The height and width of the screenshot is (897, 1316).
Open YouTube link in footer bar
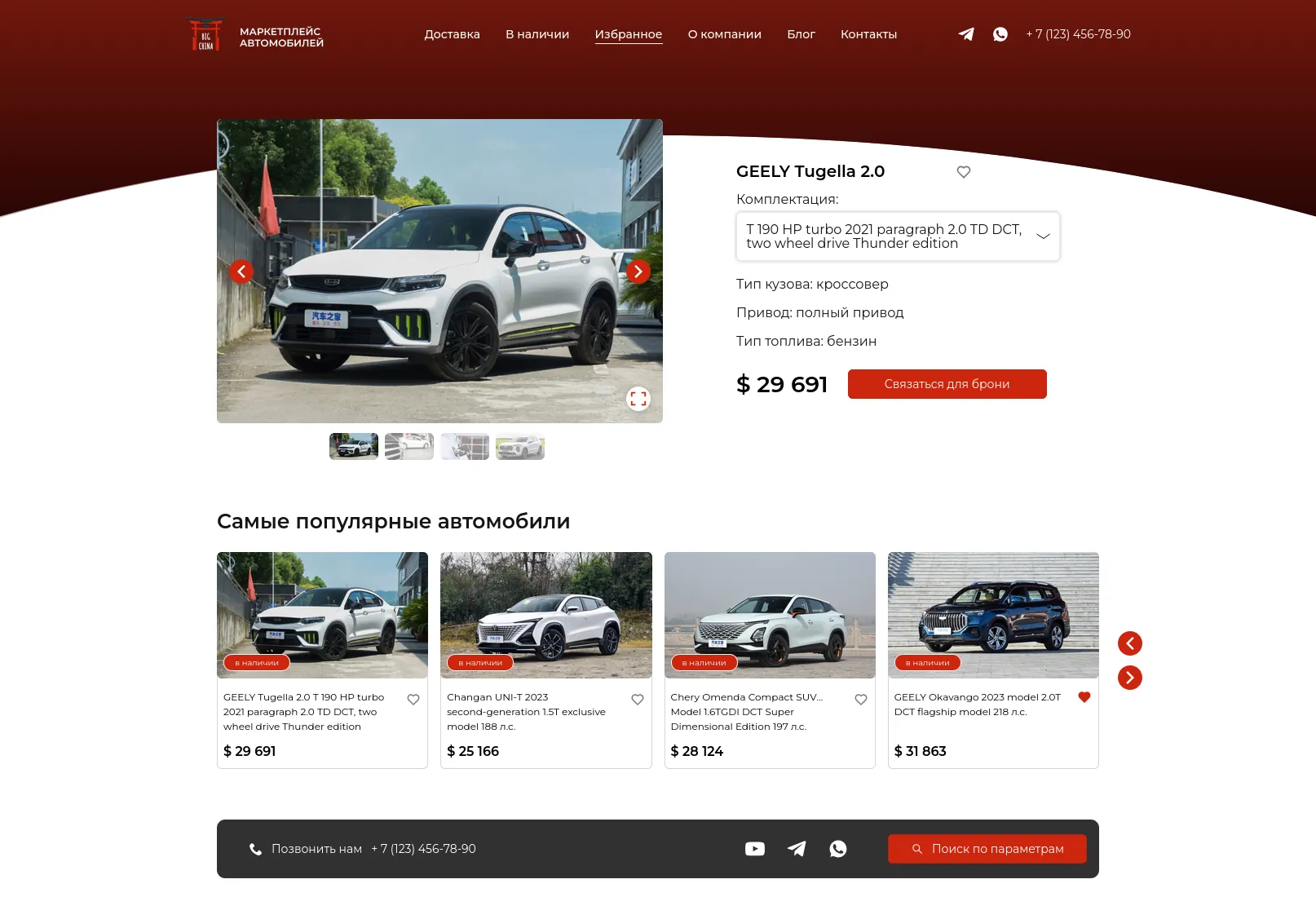[x=755, y=849]
